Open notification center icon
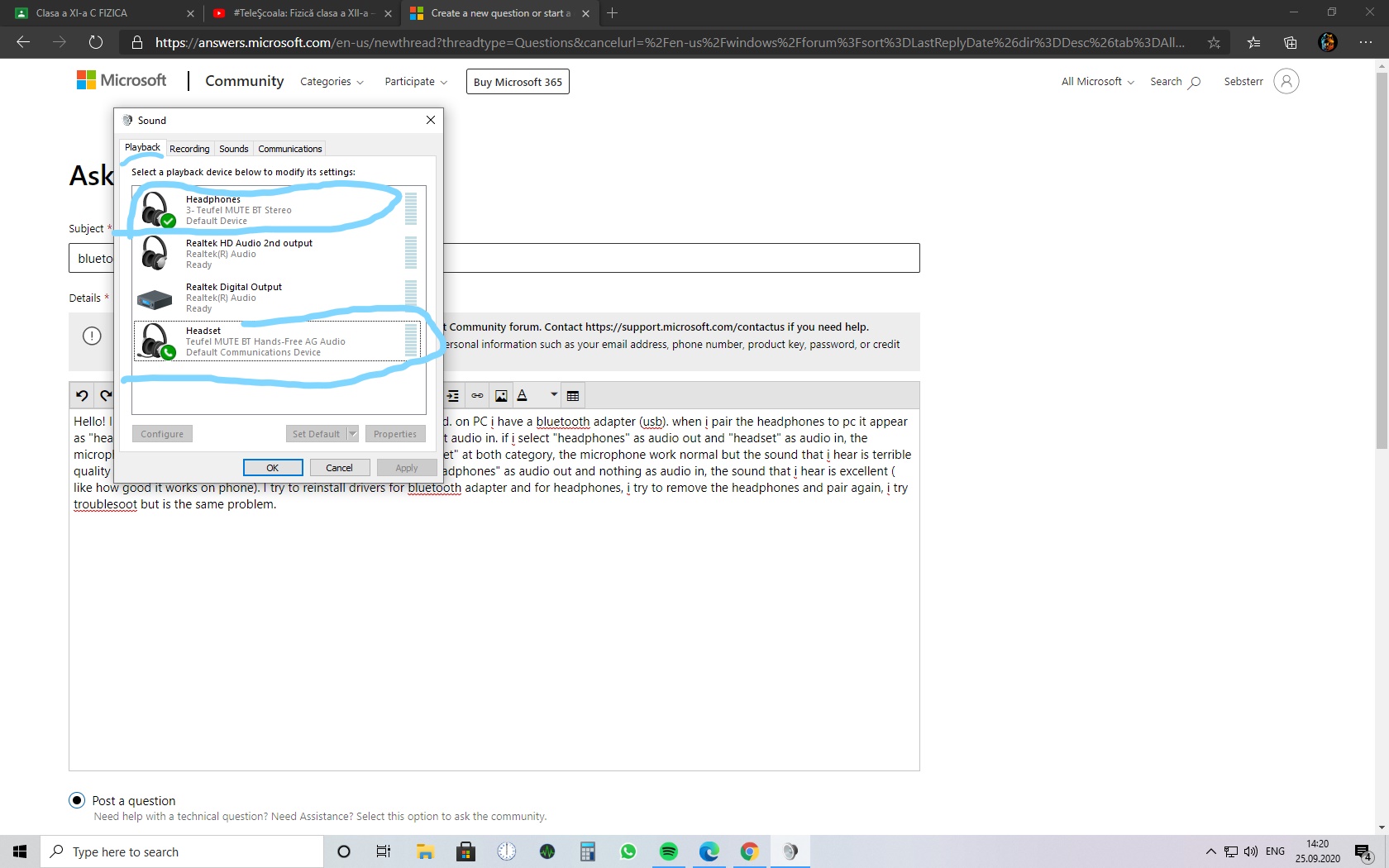Image resolution: width=1389 pixels, height=868 pixels. 1363,852
